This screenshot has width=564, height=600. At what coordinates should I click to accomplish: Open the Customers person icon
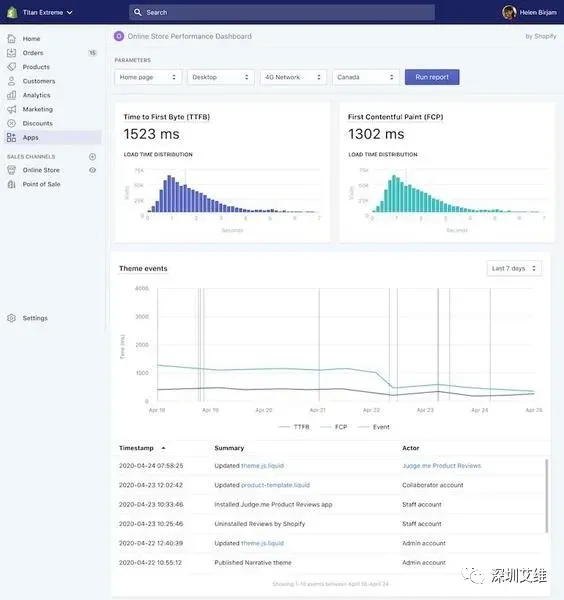click(11, 81)
